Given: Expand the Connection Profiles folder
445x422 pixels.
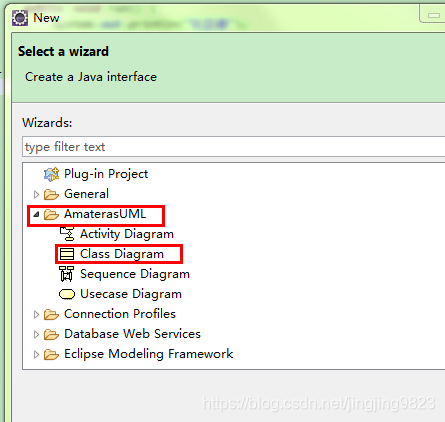Looking at the screenshot, I should [36, 314].
